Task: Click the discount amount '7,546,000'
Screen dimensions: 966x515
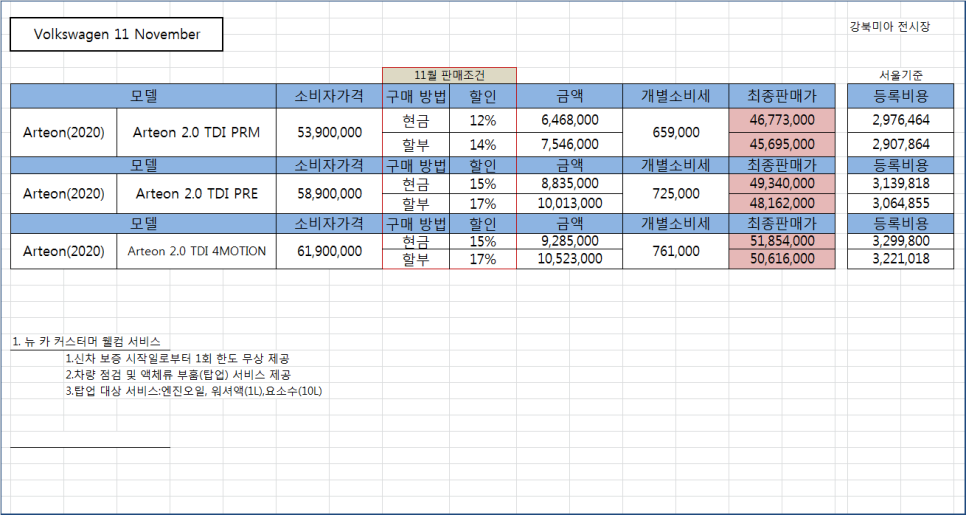Action: point(569,145)
